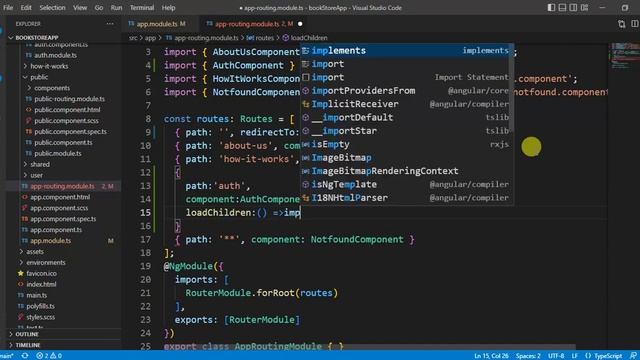The height and width of the screenshot is (360, 640).
Task: Toggle panel layout icon in title bar
Action: point(562,7)
